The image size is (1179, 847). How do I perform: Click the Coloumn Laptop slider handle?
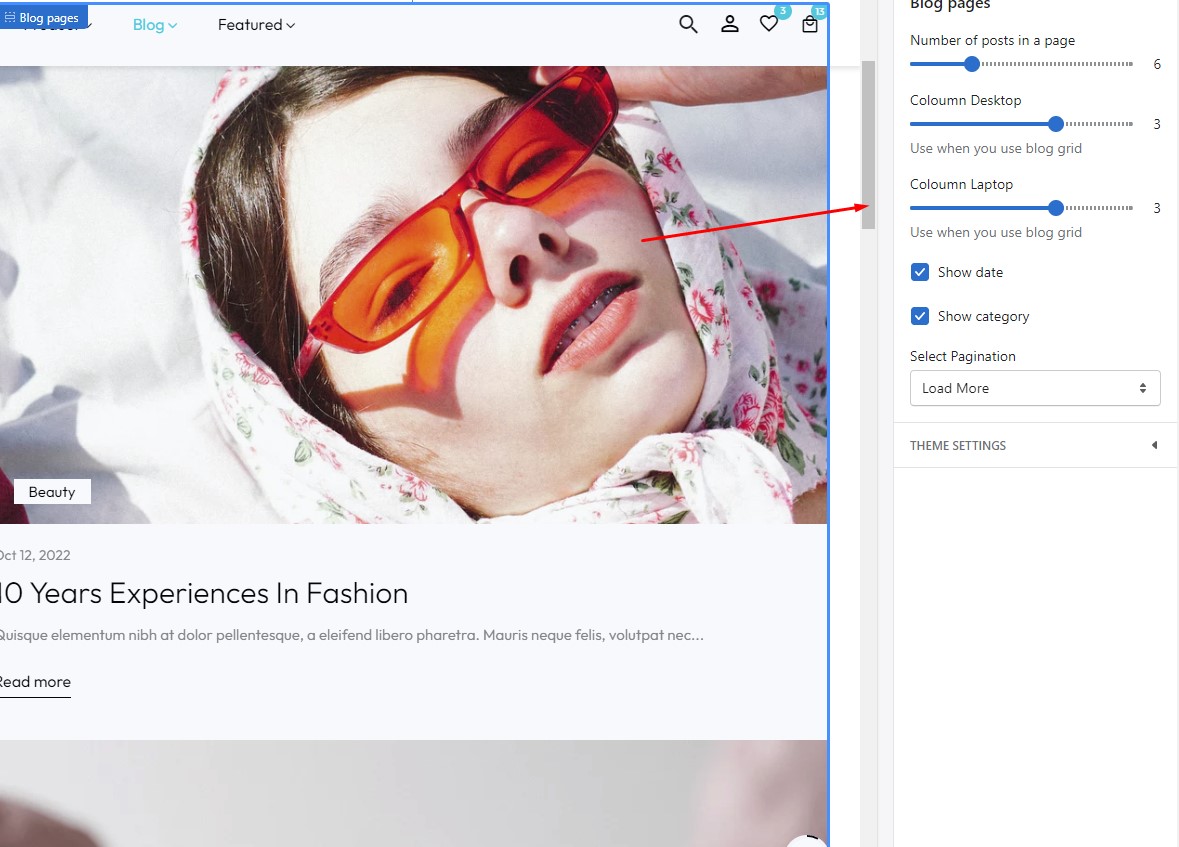point(1055,208)
